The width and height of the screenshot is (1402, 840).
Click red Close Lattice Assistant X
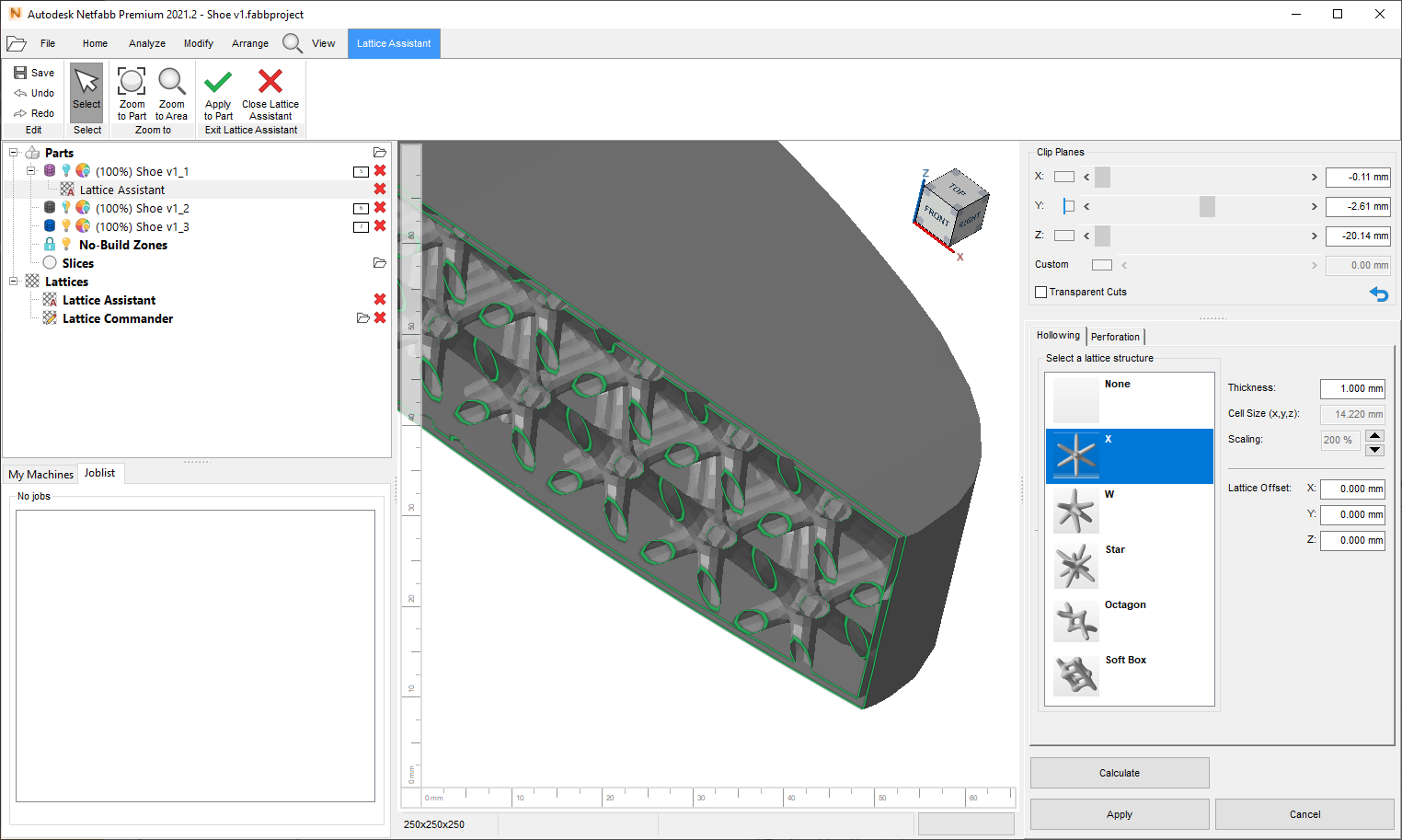pos(270,93)
